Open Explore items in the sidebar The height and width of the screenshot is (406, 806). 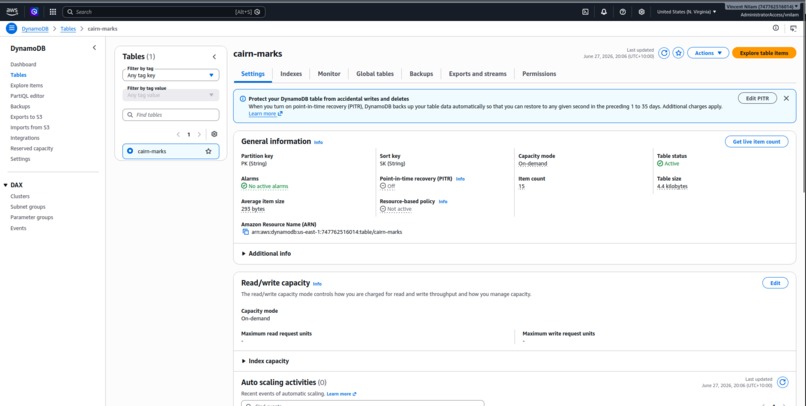[x=27, y=85]
